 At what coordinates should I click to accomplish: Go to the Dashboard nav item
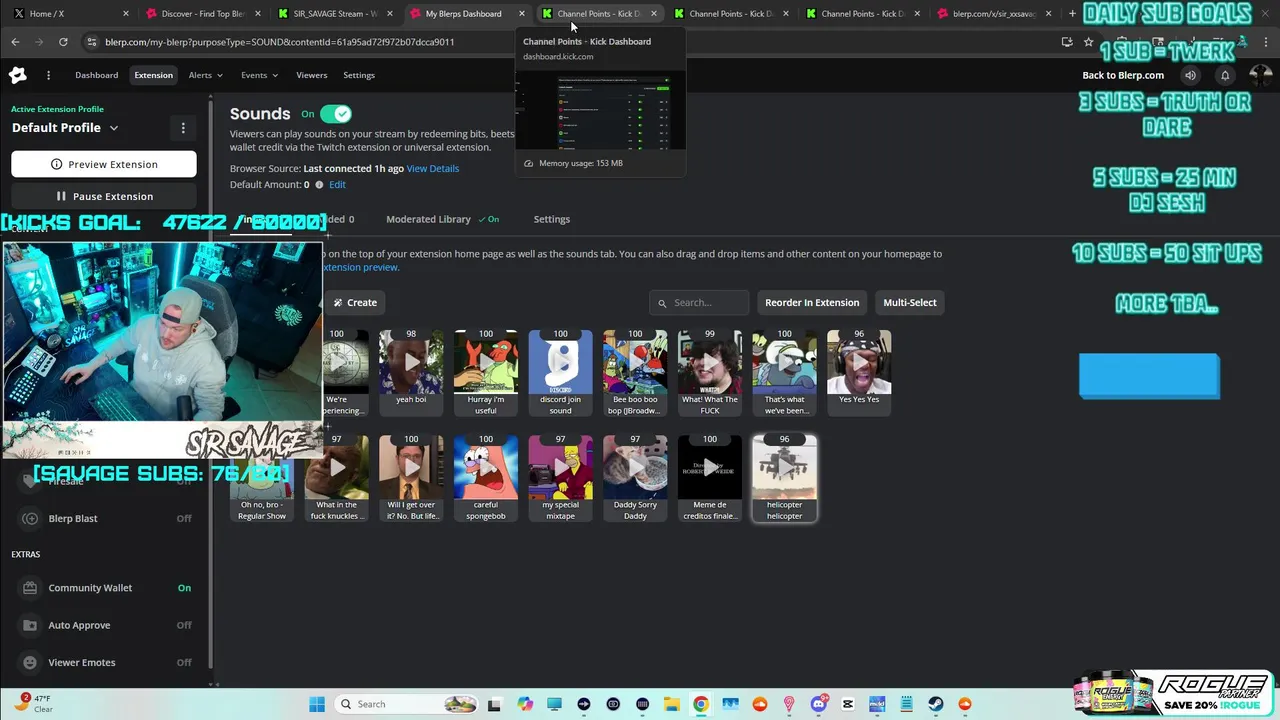[x=96, y=75]
